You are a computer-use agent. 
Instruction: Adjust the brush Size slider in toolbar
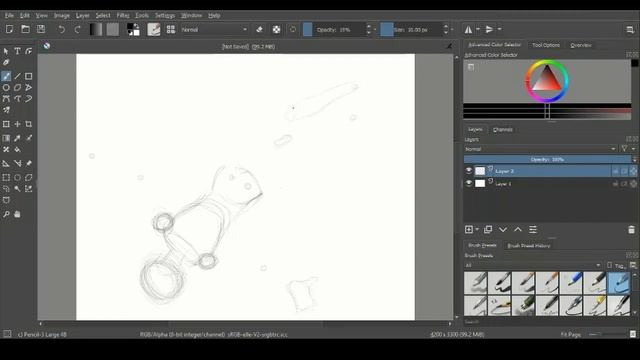tap(411, 29)
